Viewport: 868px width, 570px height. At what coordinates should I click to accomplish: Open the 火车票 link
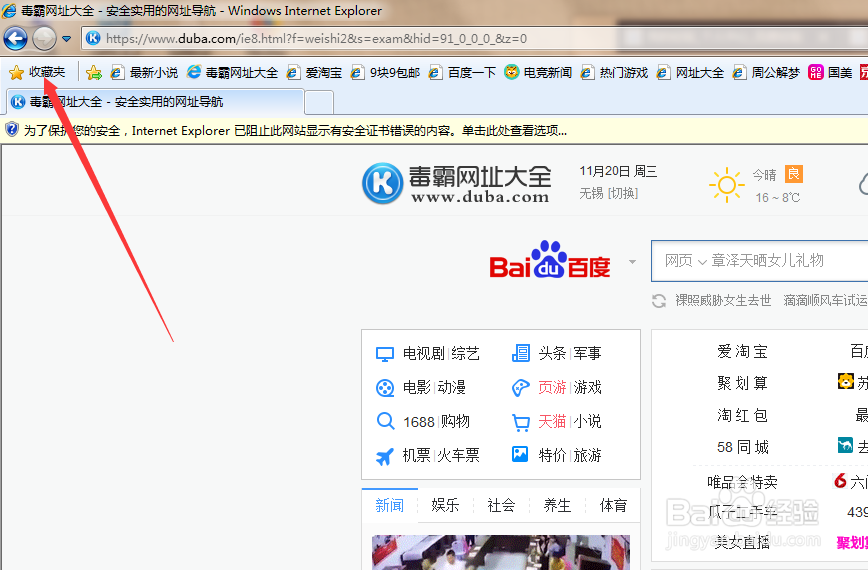coord(458,455)
